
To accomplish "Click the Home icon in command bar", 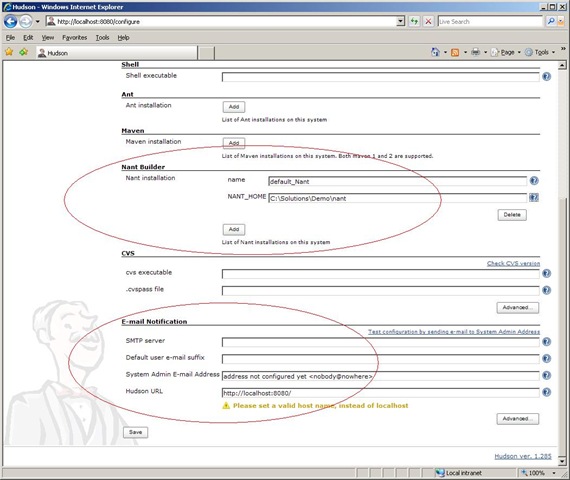I will click(x=435, y=52).
